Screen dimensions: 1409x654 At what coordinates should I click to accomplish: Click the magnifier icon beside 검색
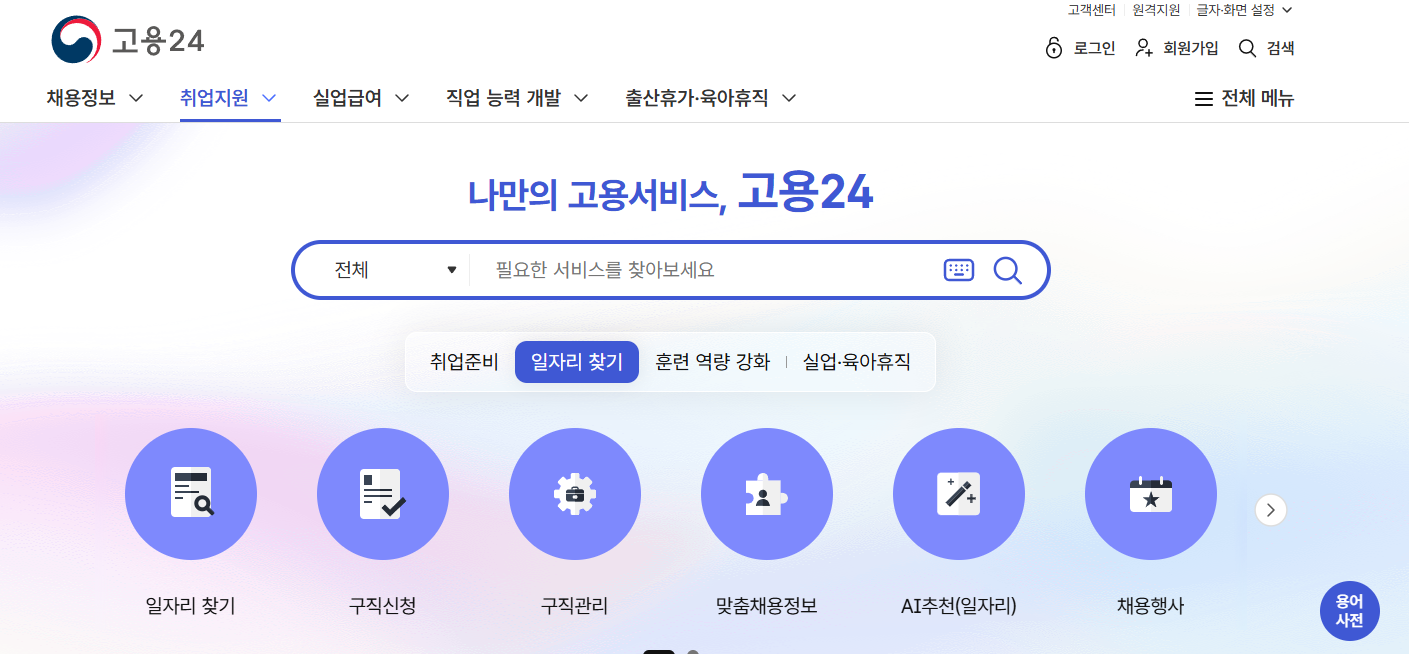[x=1247, y=48]
